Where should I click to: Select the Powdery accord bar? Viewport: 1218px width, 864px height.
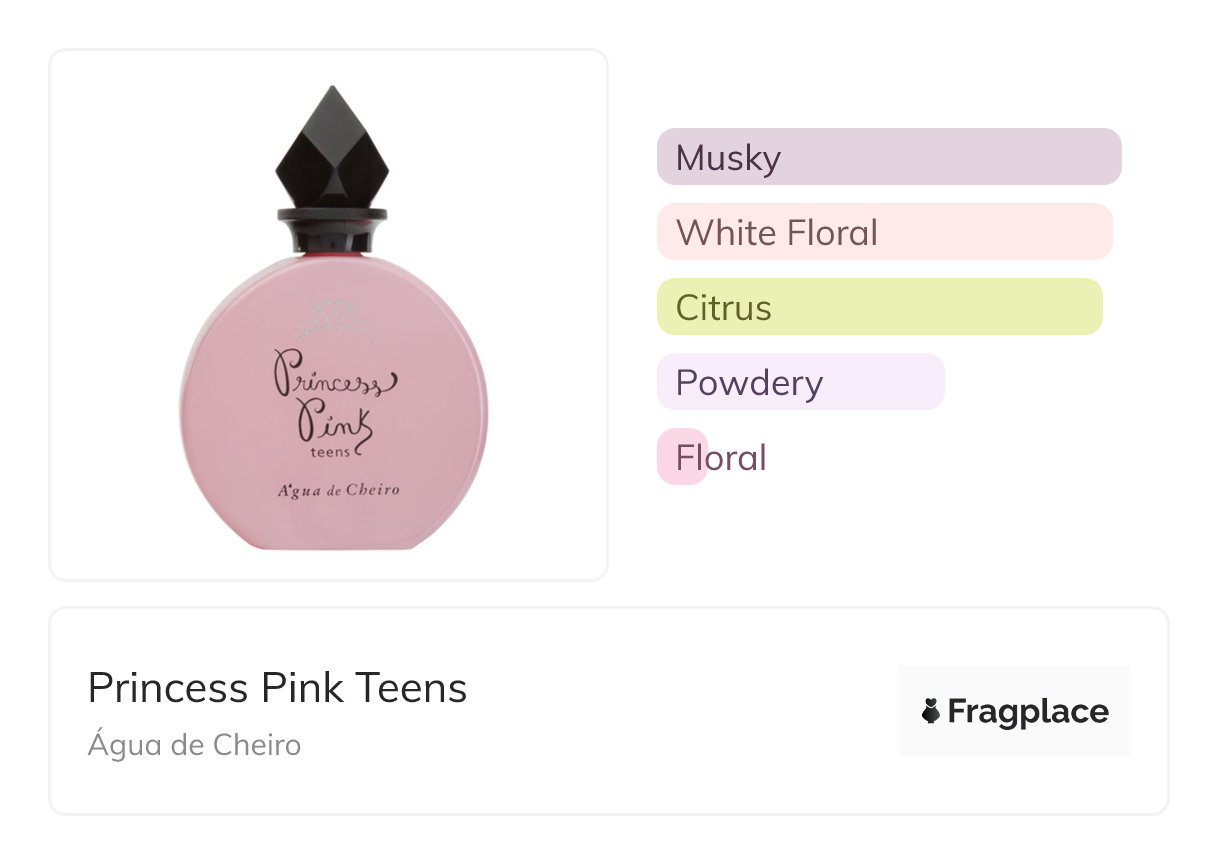(x=800, y=382)
